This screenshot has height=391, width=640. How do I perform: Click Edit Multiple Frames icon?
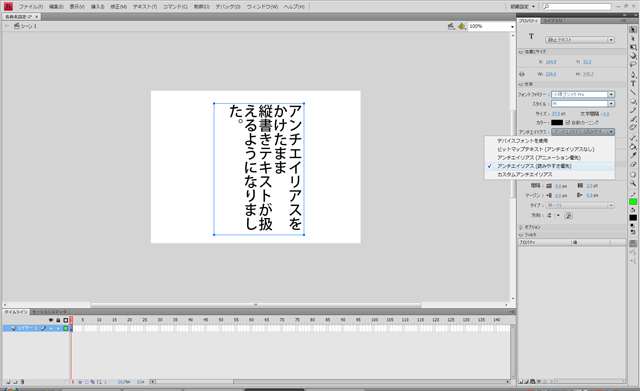pyautogui.click(x=93, y=382)
